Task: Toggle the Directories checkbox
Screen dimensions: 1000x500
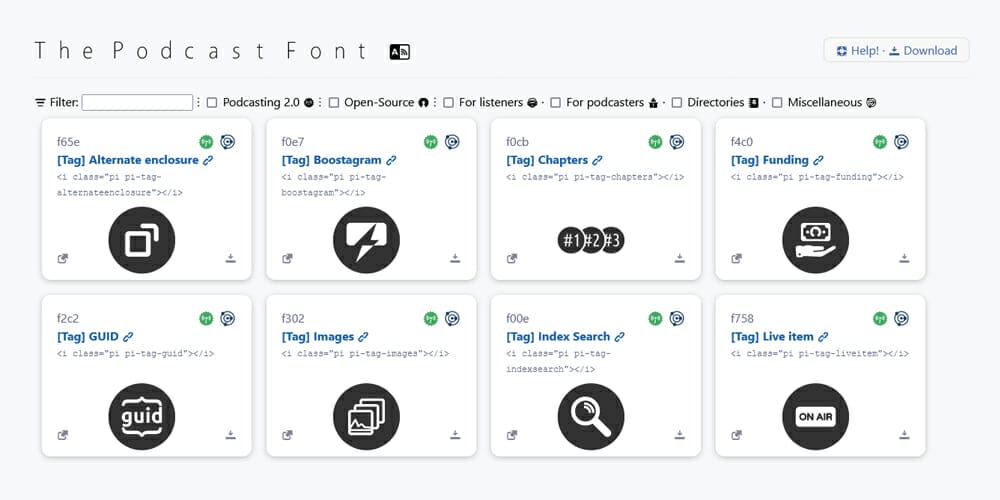Action: pyautogui.click(x=677, y=103)
